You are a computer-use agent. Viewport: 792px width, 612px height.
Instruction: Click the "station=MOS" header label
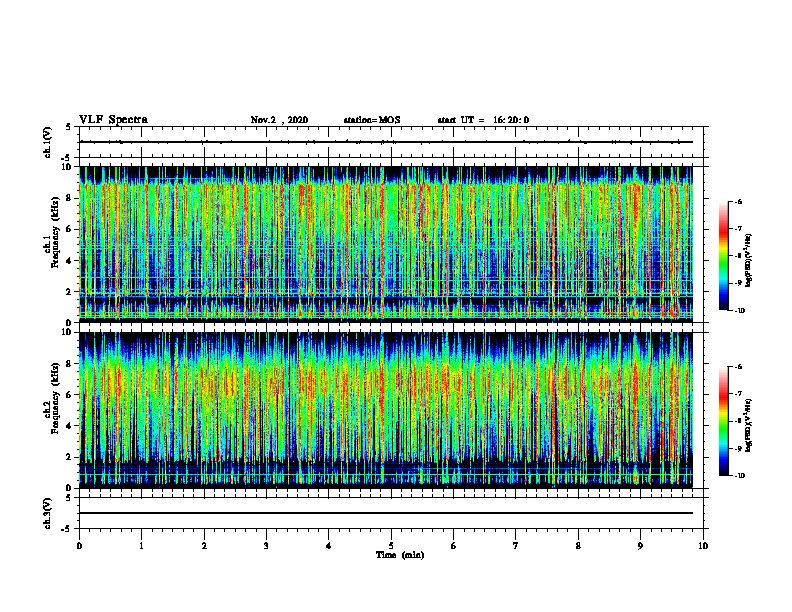click(372, 120)
